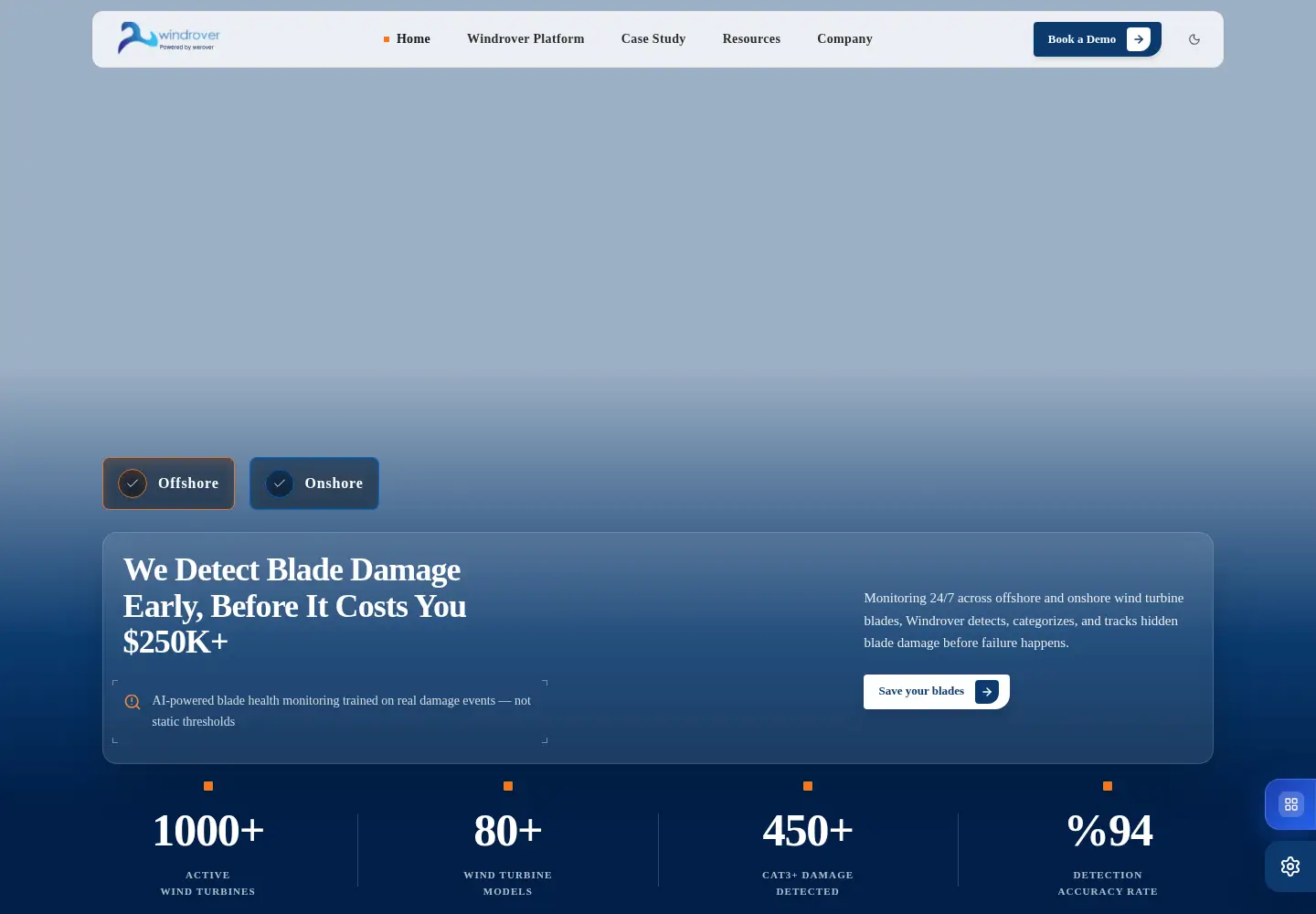Click Save your blades button

point(937,692)
